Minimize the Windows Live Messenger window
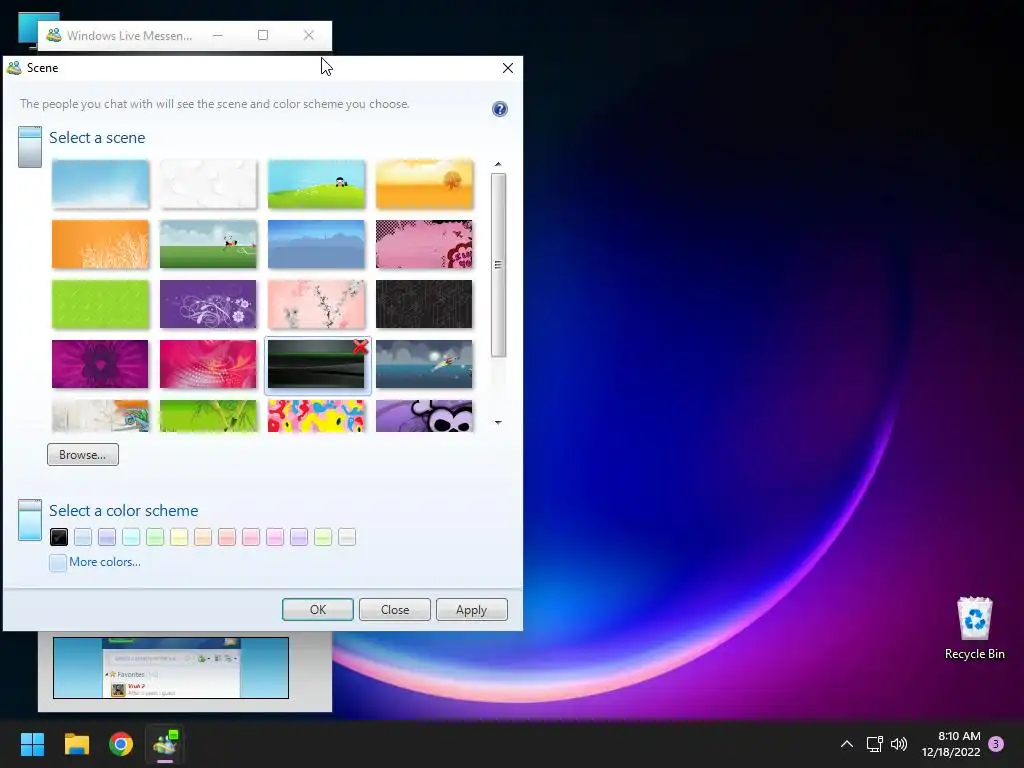 pos(217,35)
